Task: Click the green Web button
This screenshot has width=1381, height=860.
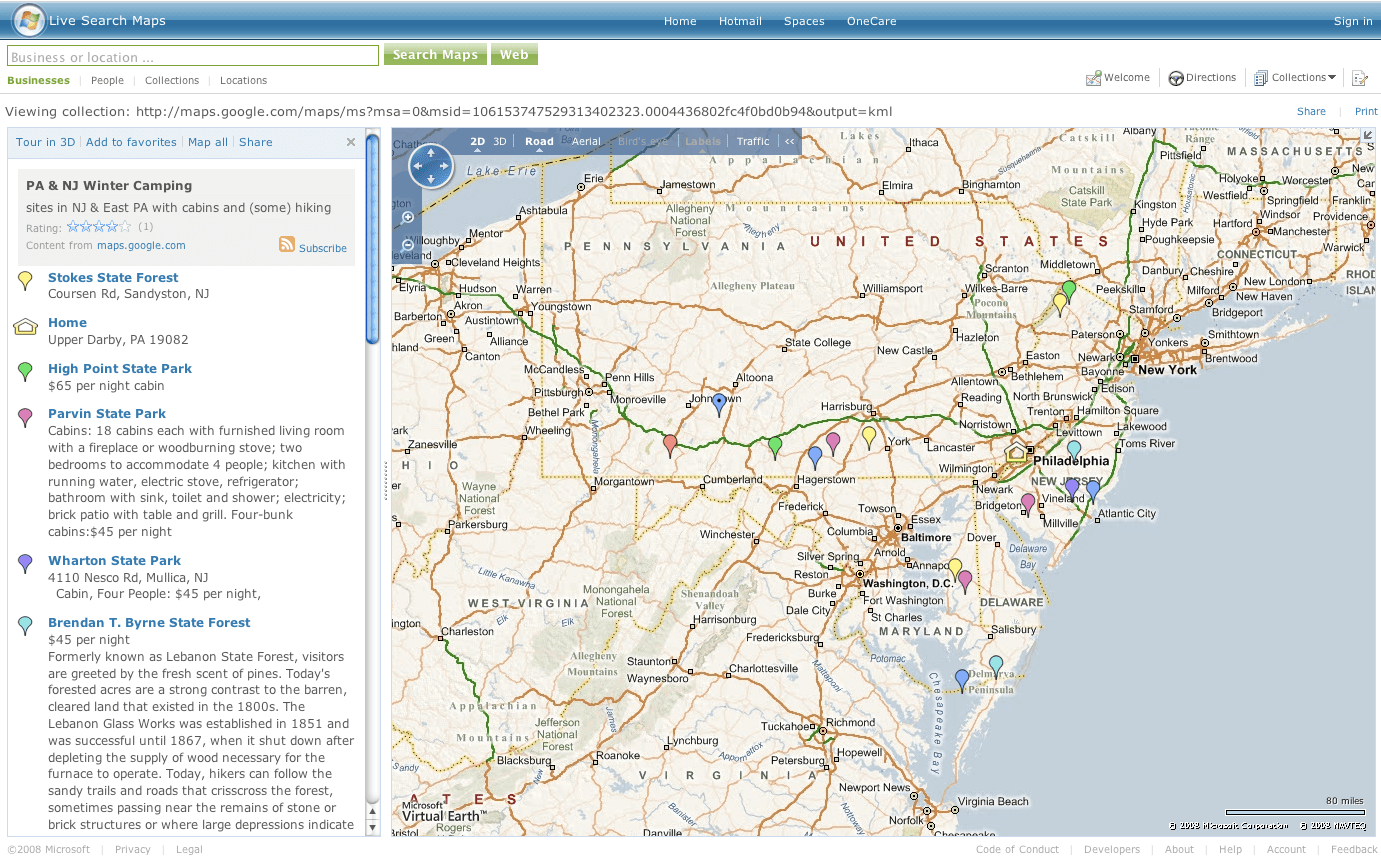Action: point(514,55)
